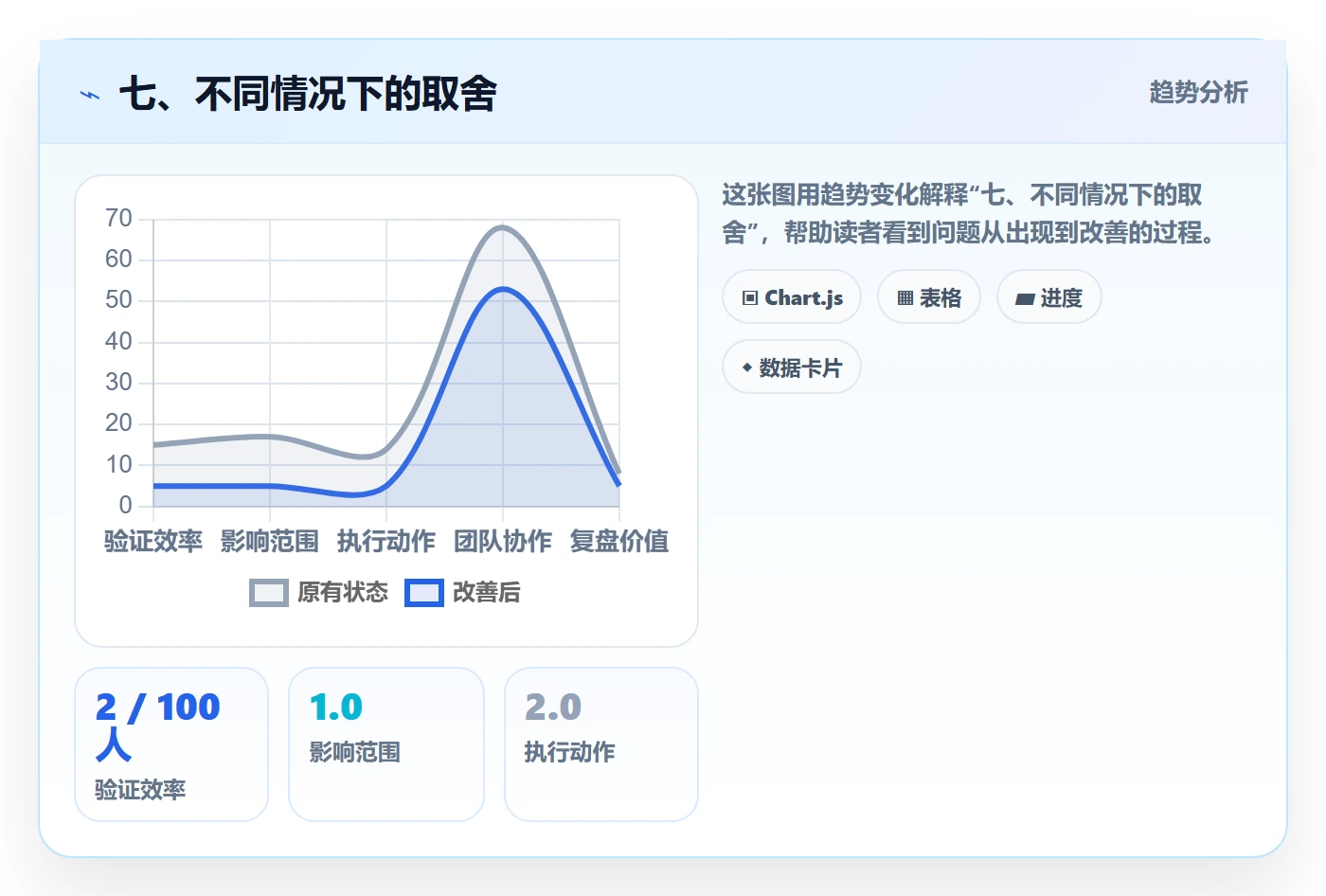1326x896 pixels.
Task: Click the blue 改善后 legend color box
Action: pyautogui.click(x=424, y=593)
